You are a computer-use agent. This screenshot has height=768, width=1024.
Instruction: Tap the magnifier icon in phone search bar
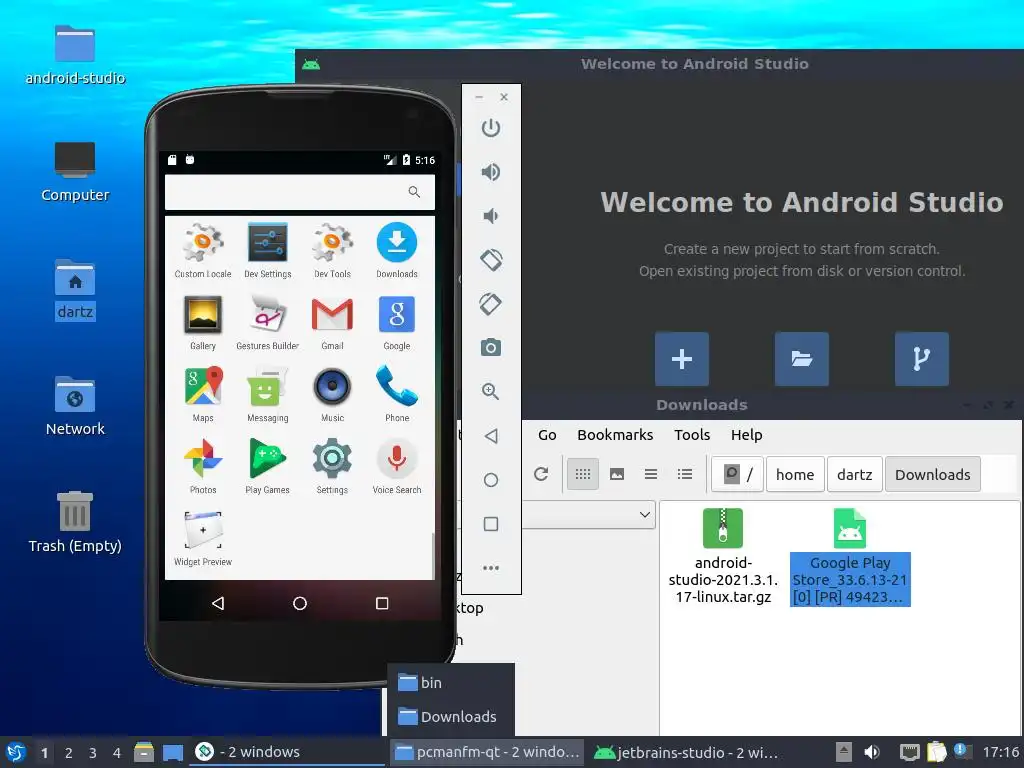(414, 191)
